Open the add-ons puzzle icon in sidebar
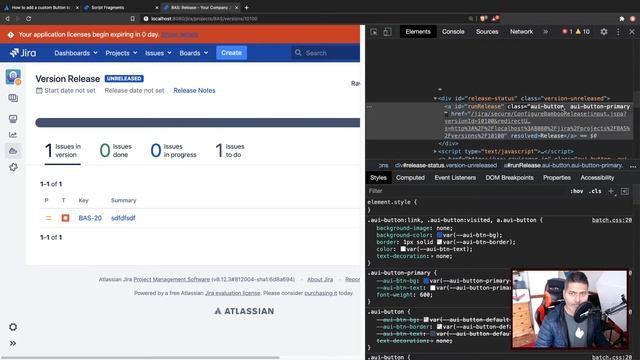The height and width of the screenshot is (360, 640). (13, 167)
